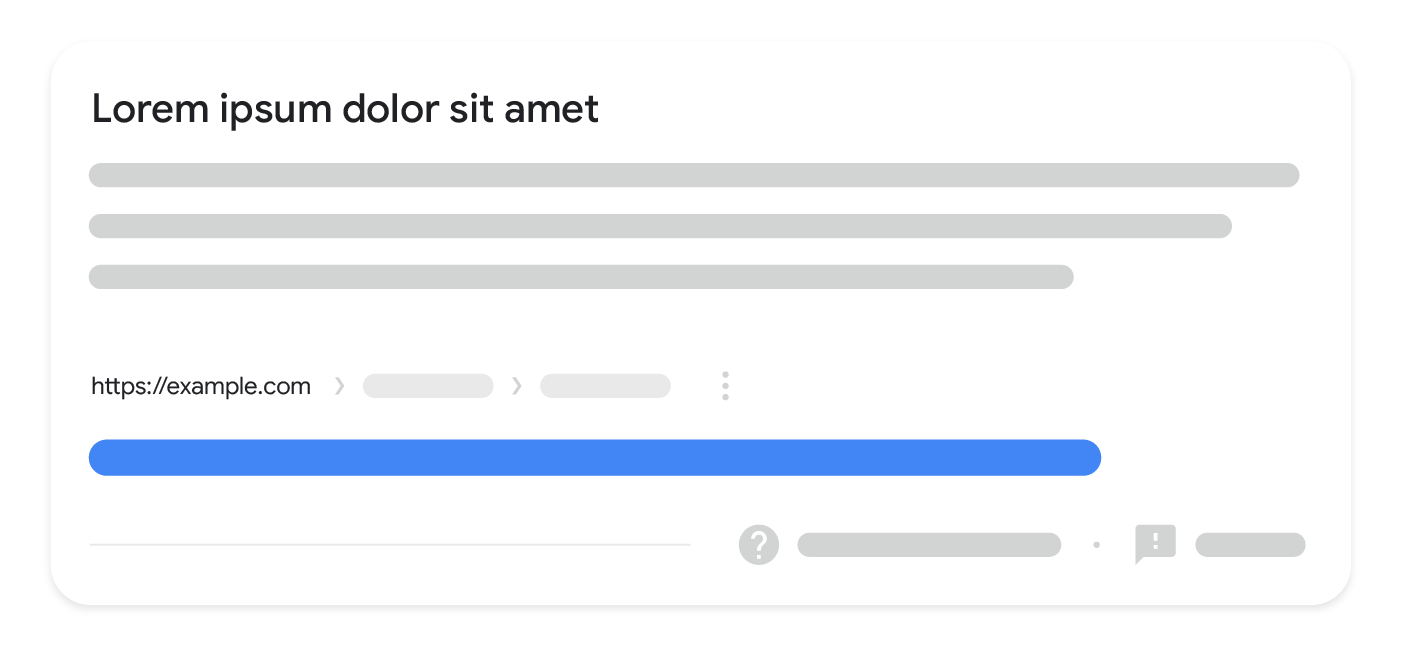The image size is (1401, 651).
Task: Select the second gray breadcrumb pill
Action: 605,386
